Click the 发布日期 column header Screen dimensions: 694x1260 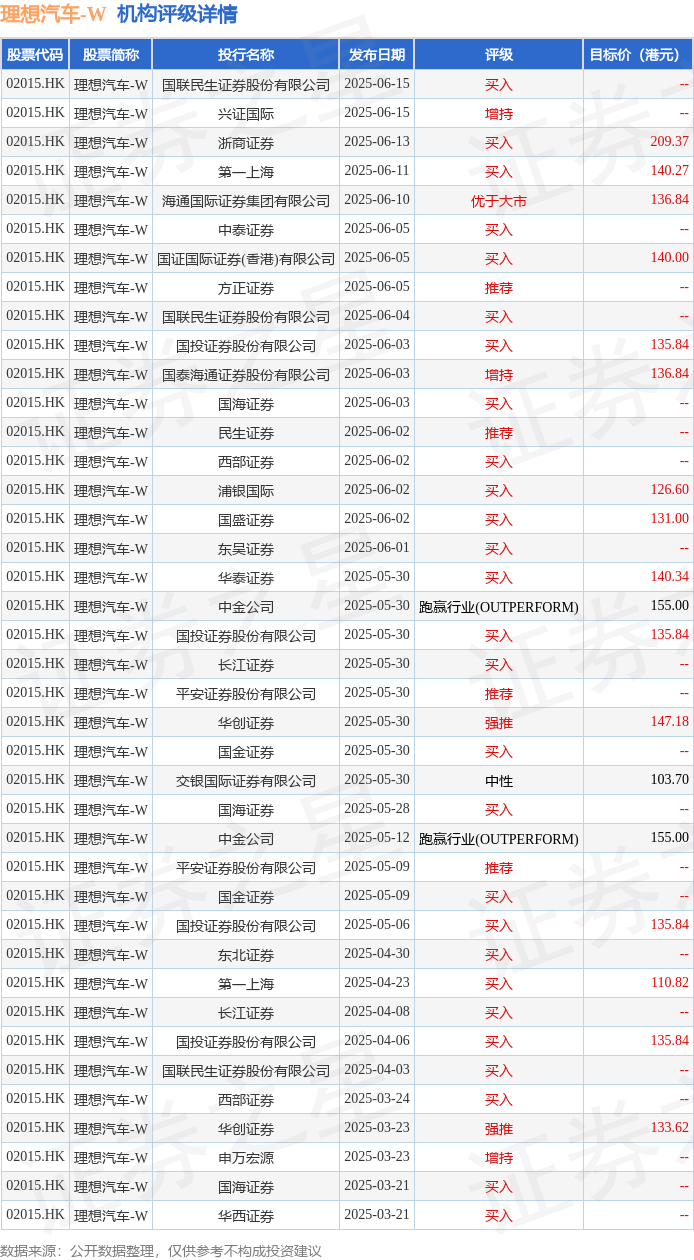click(x=377, y=55)
